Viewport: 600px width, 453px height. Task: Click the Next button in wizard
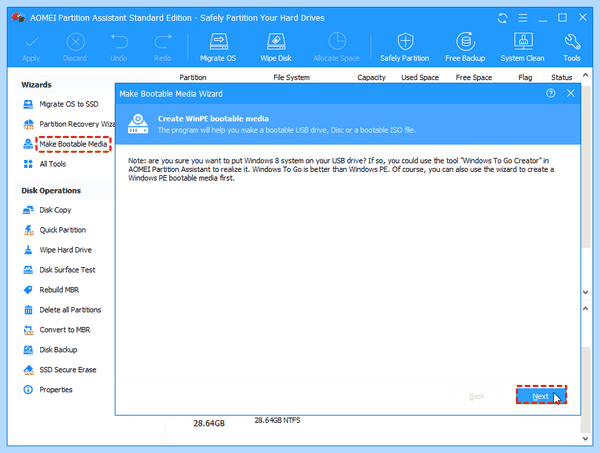point(541,395)
